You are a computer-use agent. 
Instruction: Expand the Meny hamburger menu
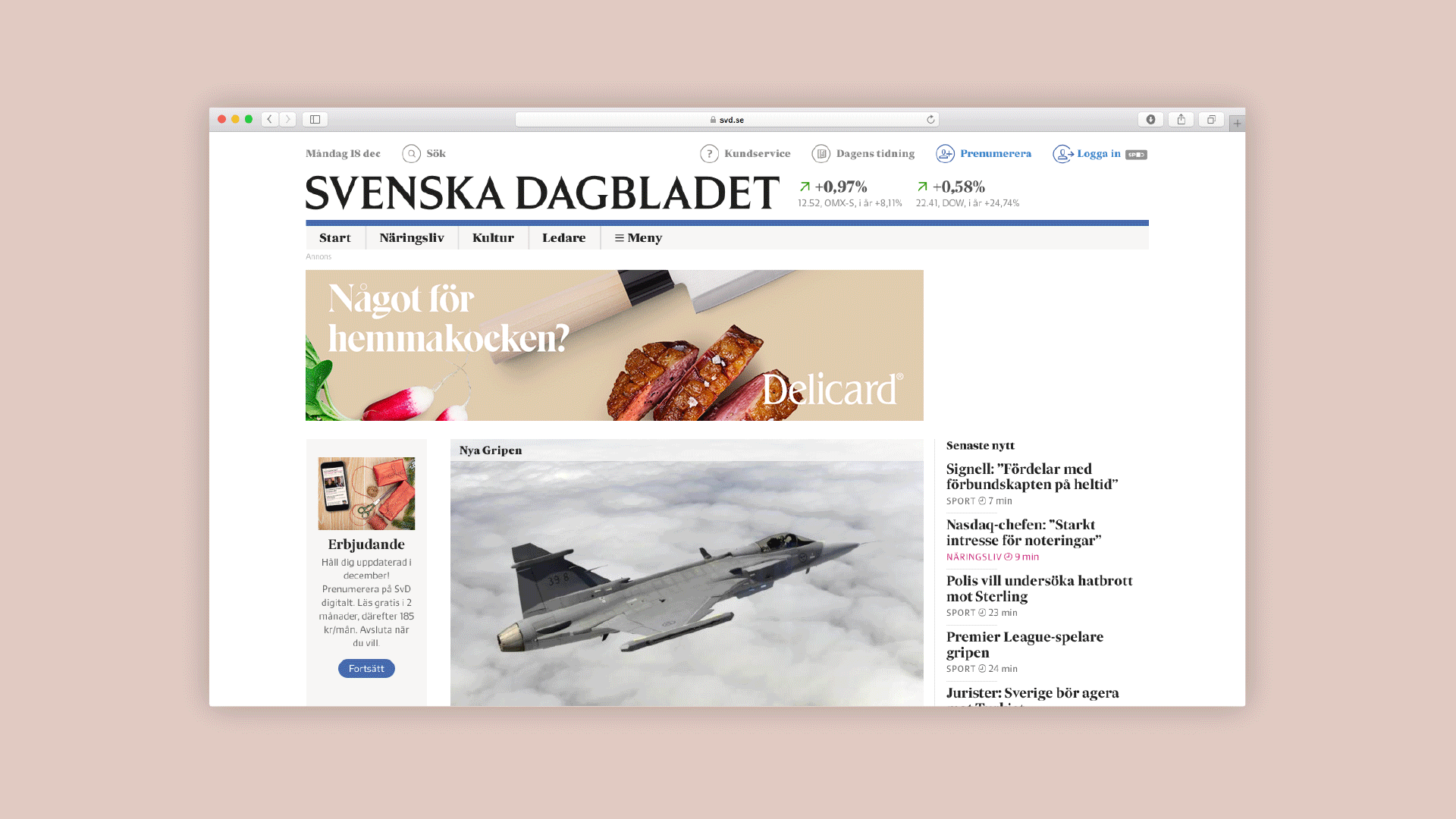point(639,238)
